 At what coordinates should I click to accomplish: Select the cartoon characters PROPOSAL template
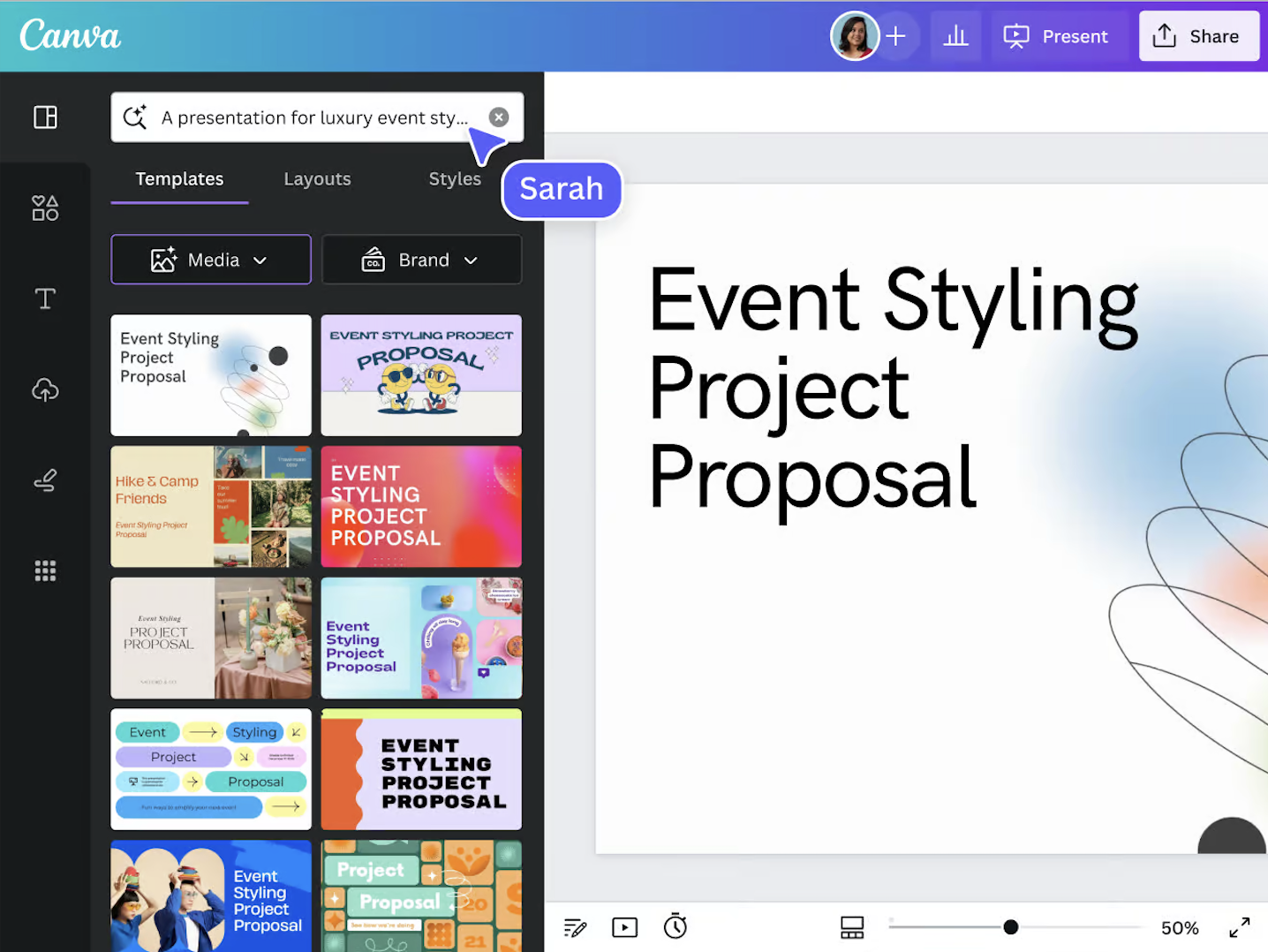coord(421,375)
